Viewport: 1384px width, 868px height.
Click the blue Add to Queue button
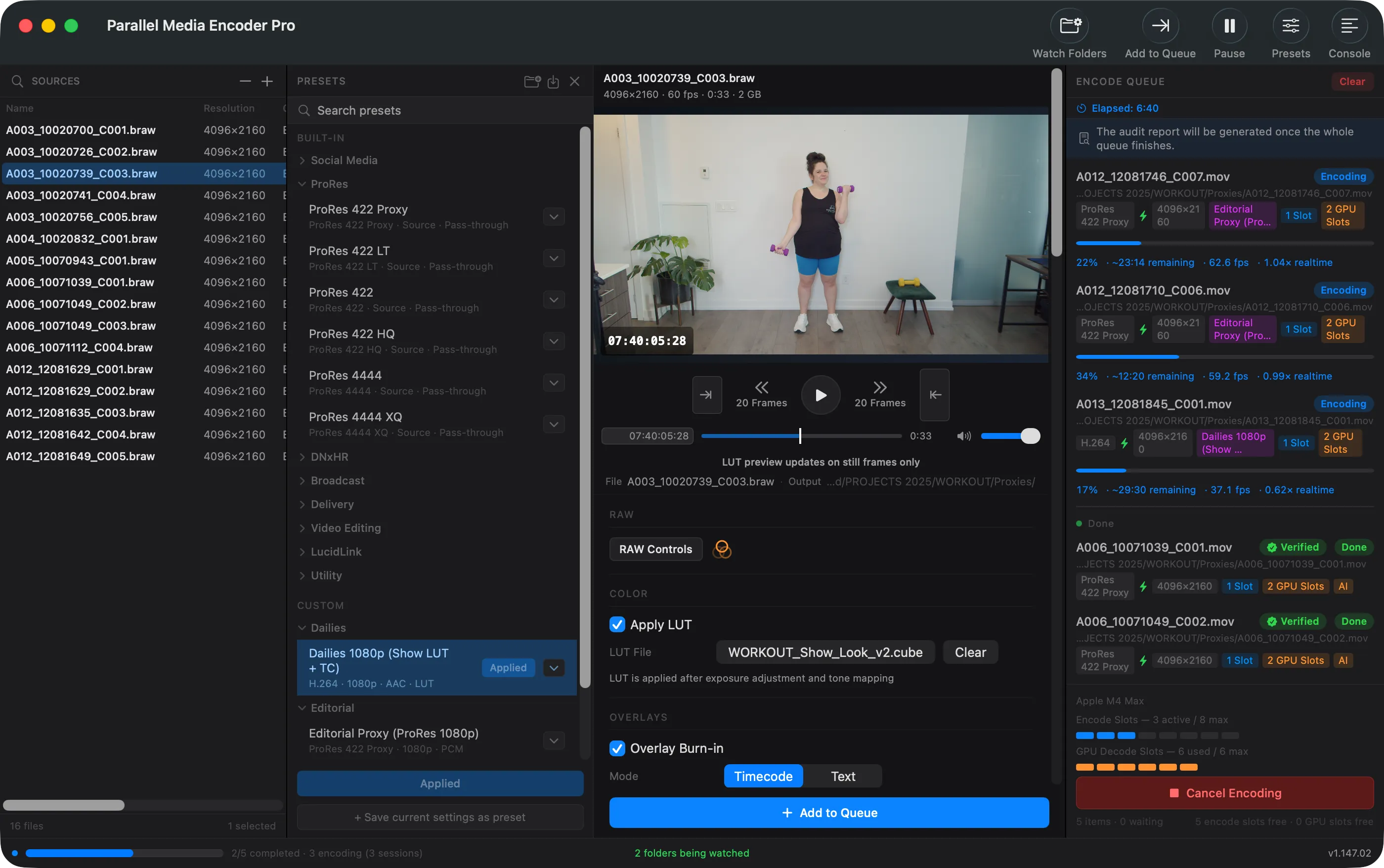[829, 812]
